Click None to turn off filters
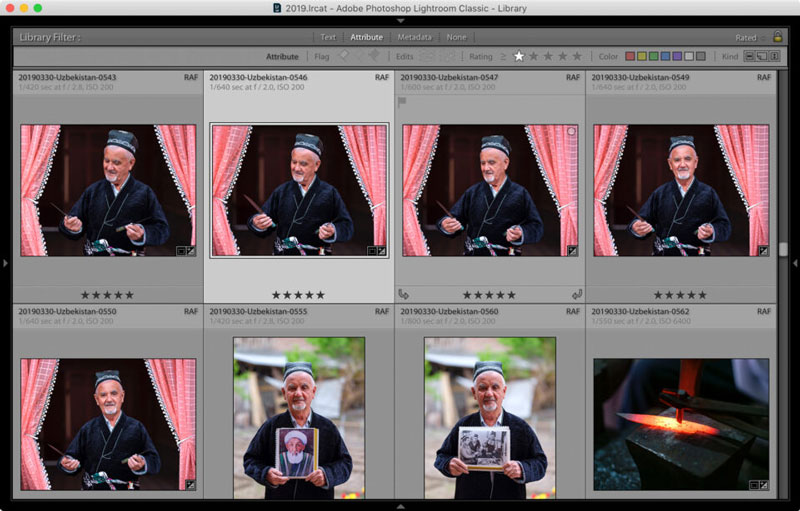Image resolution: width=800 pixels, height=511 pixels. (x=456, y=37)
